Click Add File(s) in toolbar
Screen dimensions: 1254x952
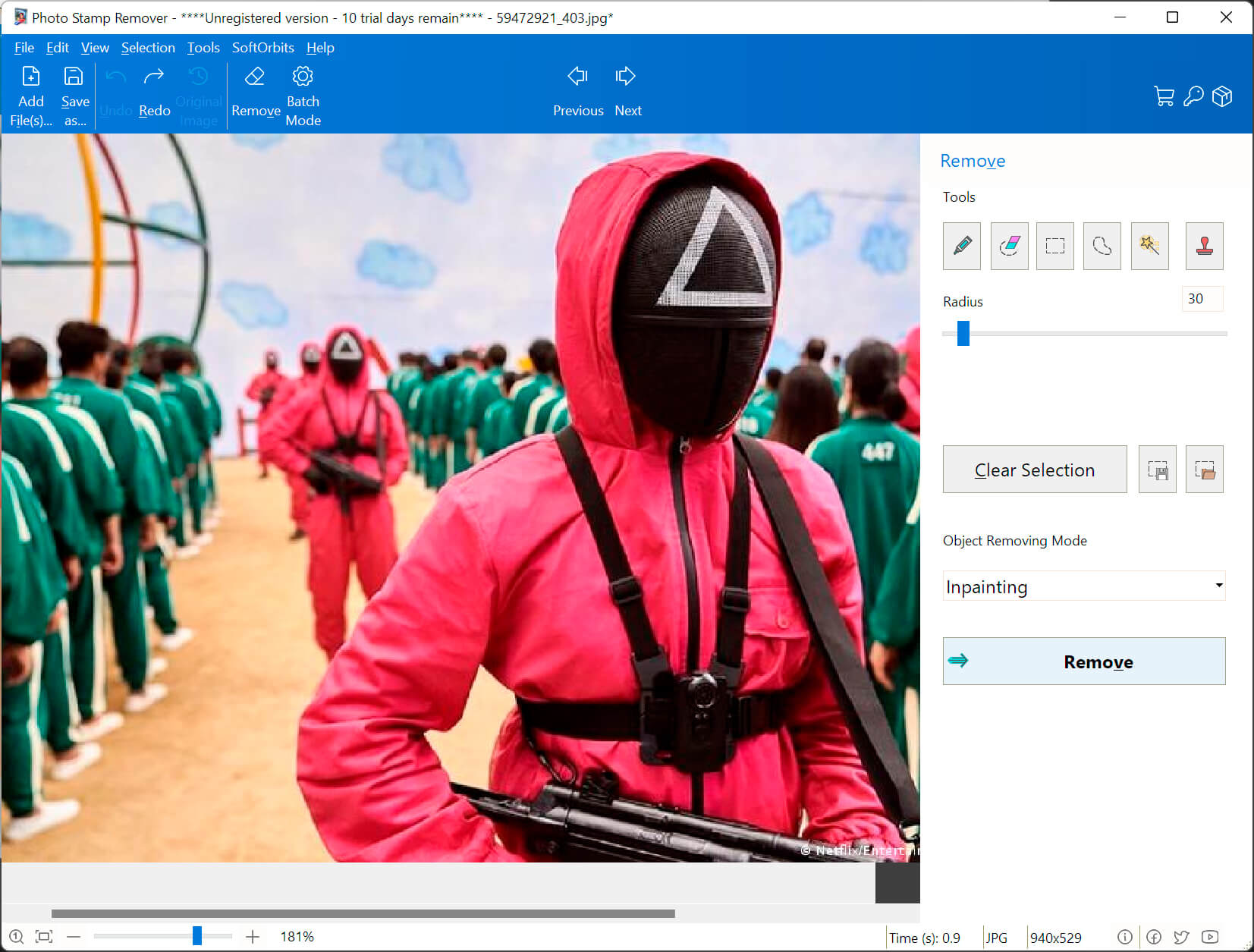[31, 96]
